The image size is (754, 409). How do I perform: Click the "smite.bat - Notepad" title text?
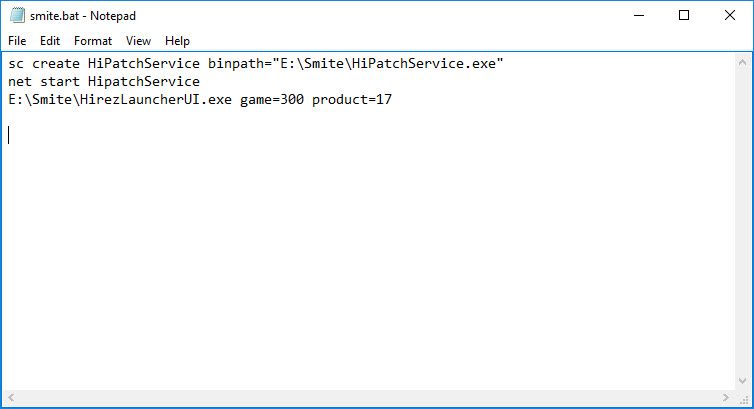pyautogui.click(x=83, y=15)
